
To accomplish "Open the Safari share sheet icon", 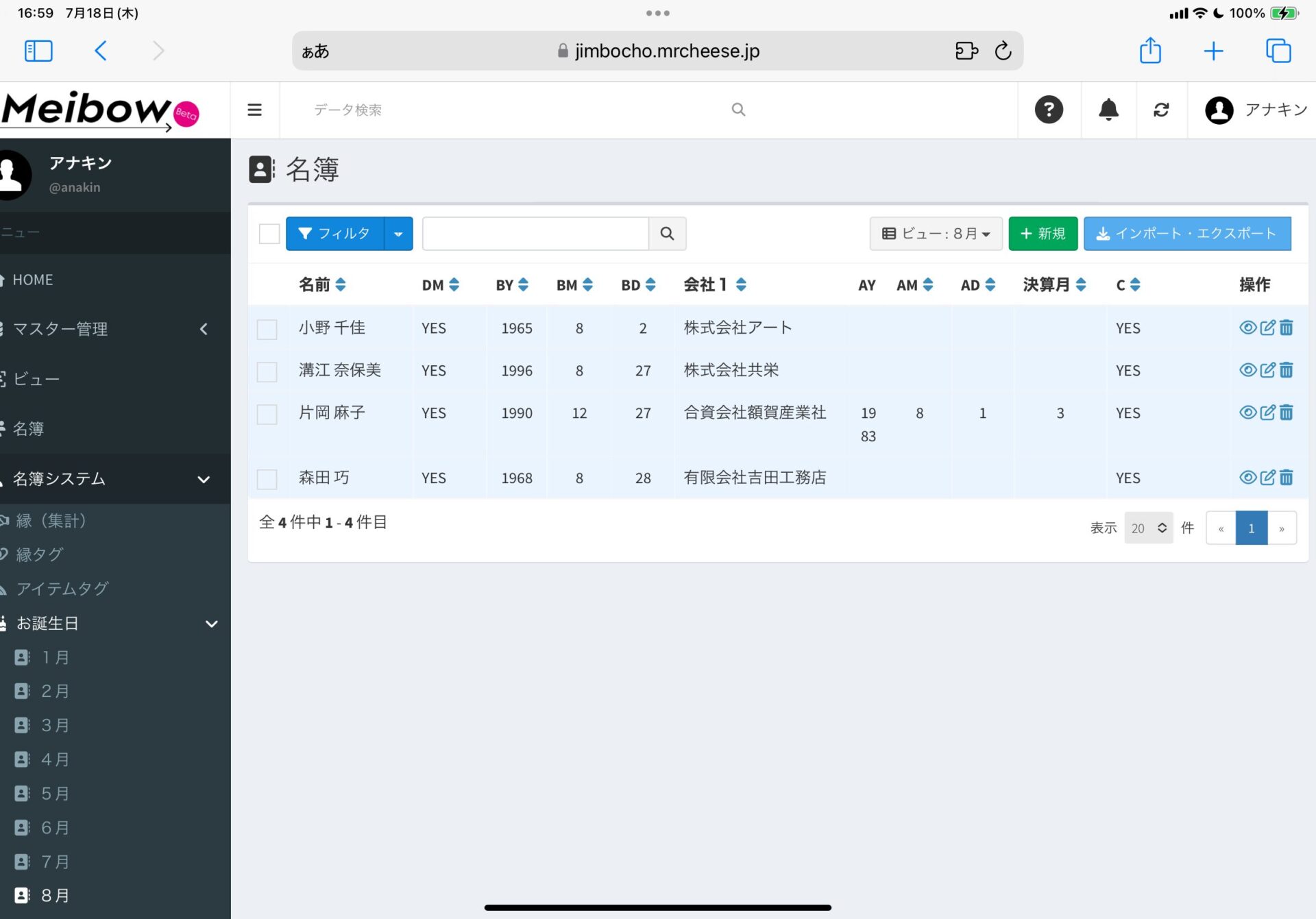I will 1150,51.
